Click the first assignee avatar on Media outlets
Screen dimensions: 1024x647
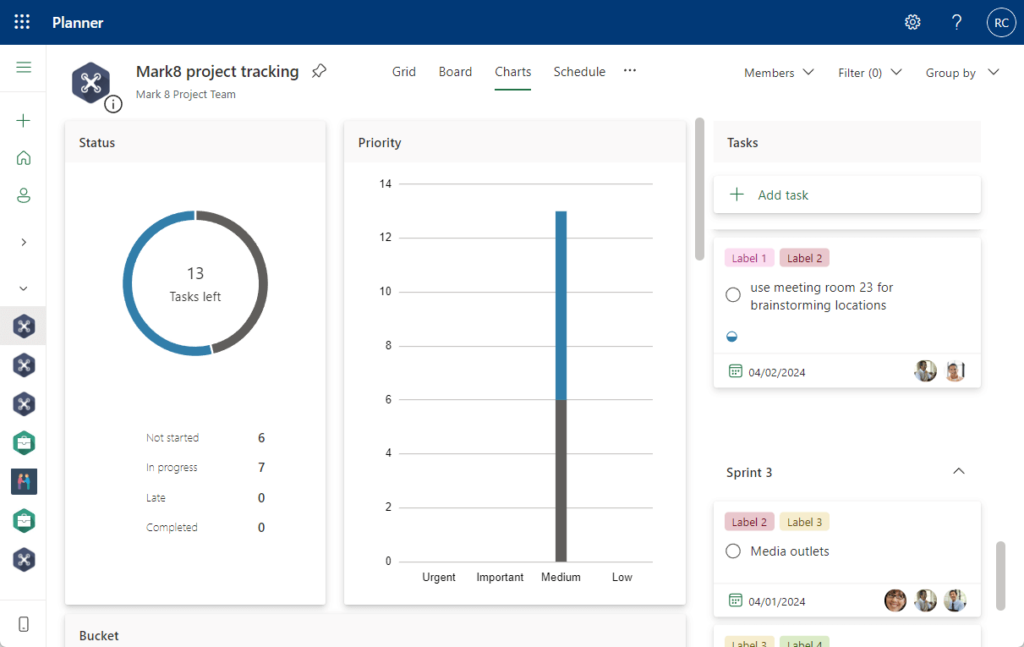pos(895,600)
